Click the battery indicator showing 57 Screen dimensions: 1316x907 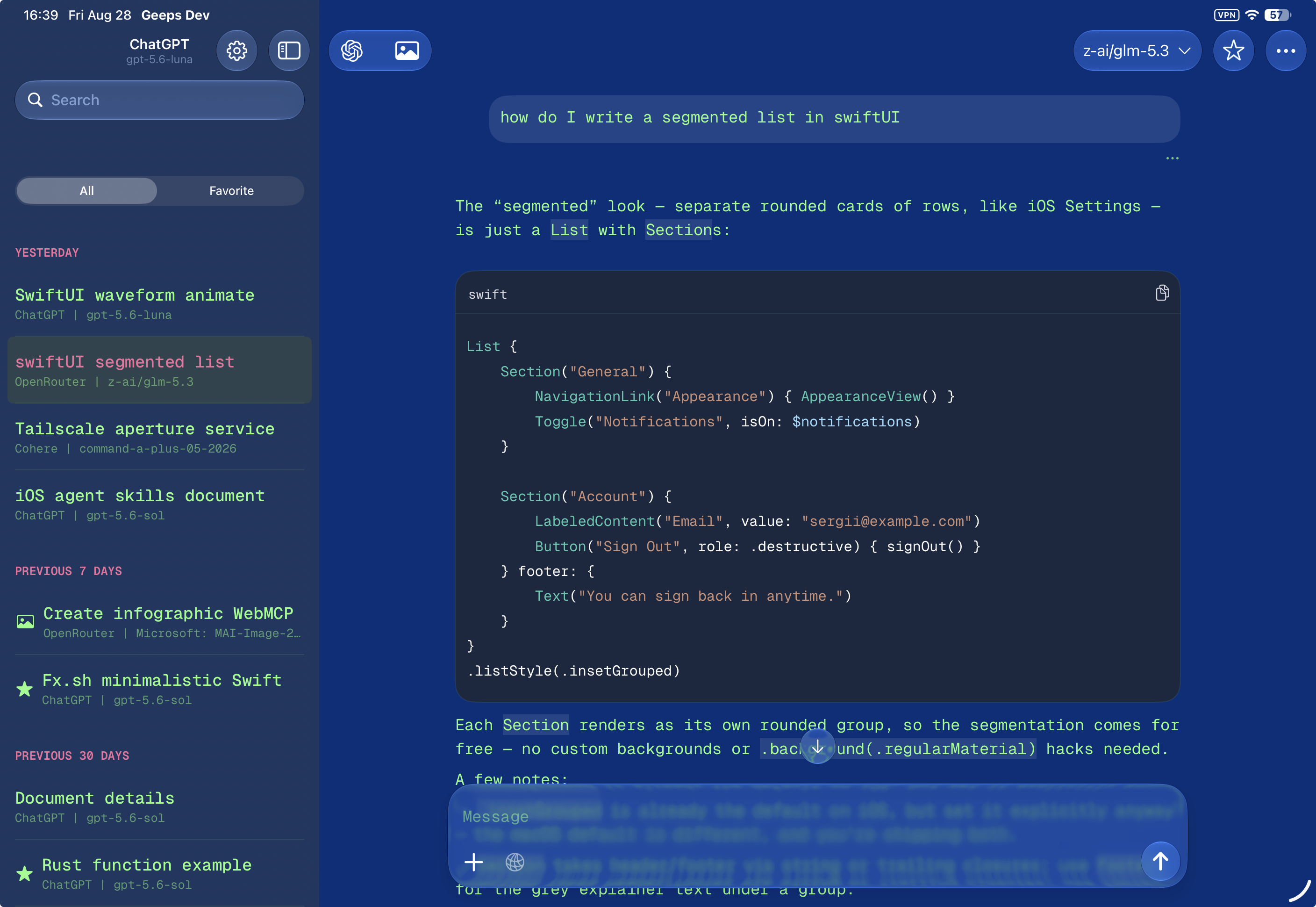click(1277, 15)
